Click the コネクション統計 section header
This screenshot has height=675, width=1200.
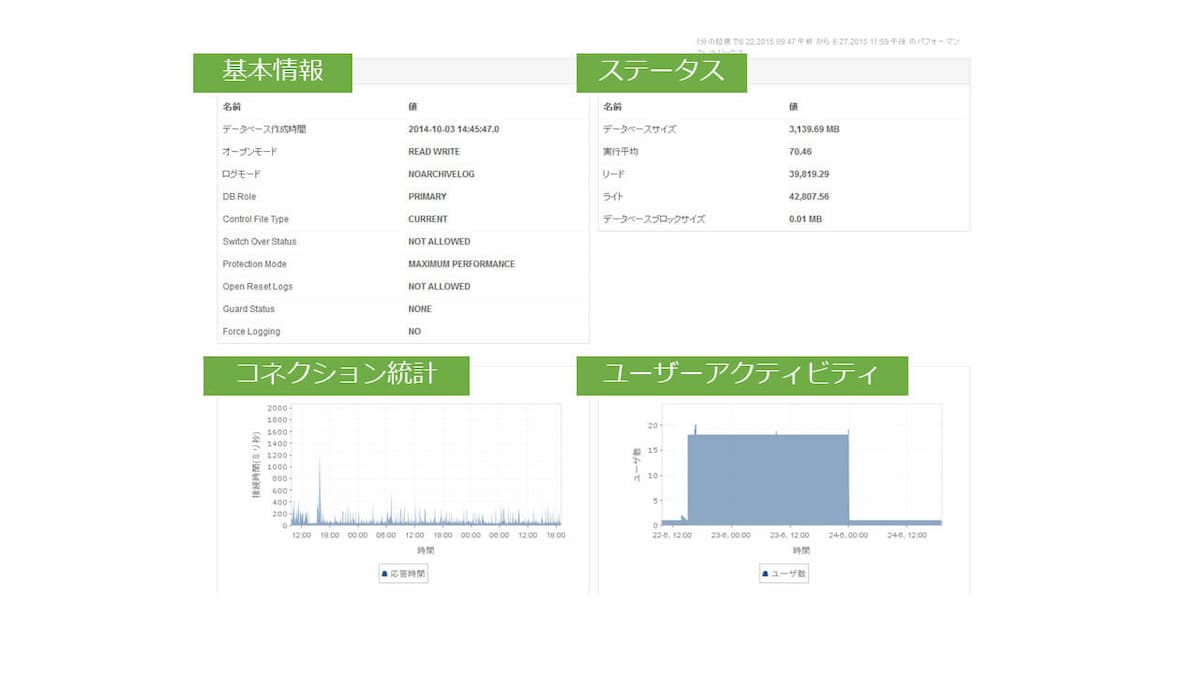point(337,374)
